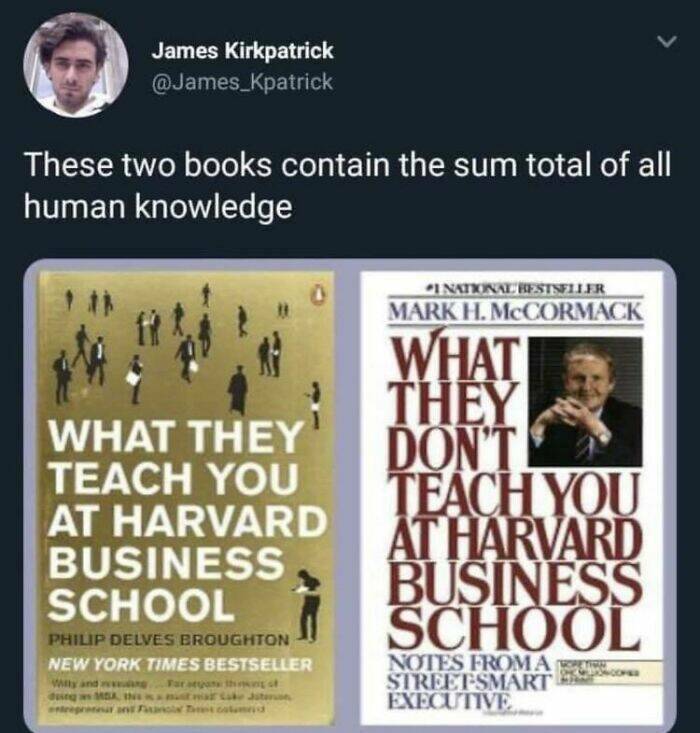Screen dimensions: 700x733
Task: Click the robed figure silhouette on the gold cover
Action: (x=238, y=391)
